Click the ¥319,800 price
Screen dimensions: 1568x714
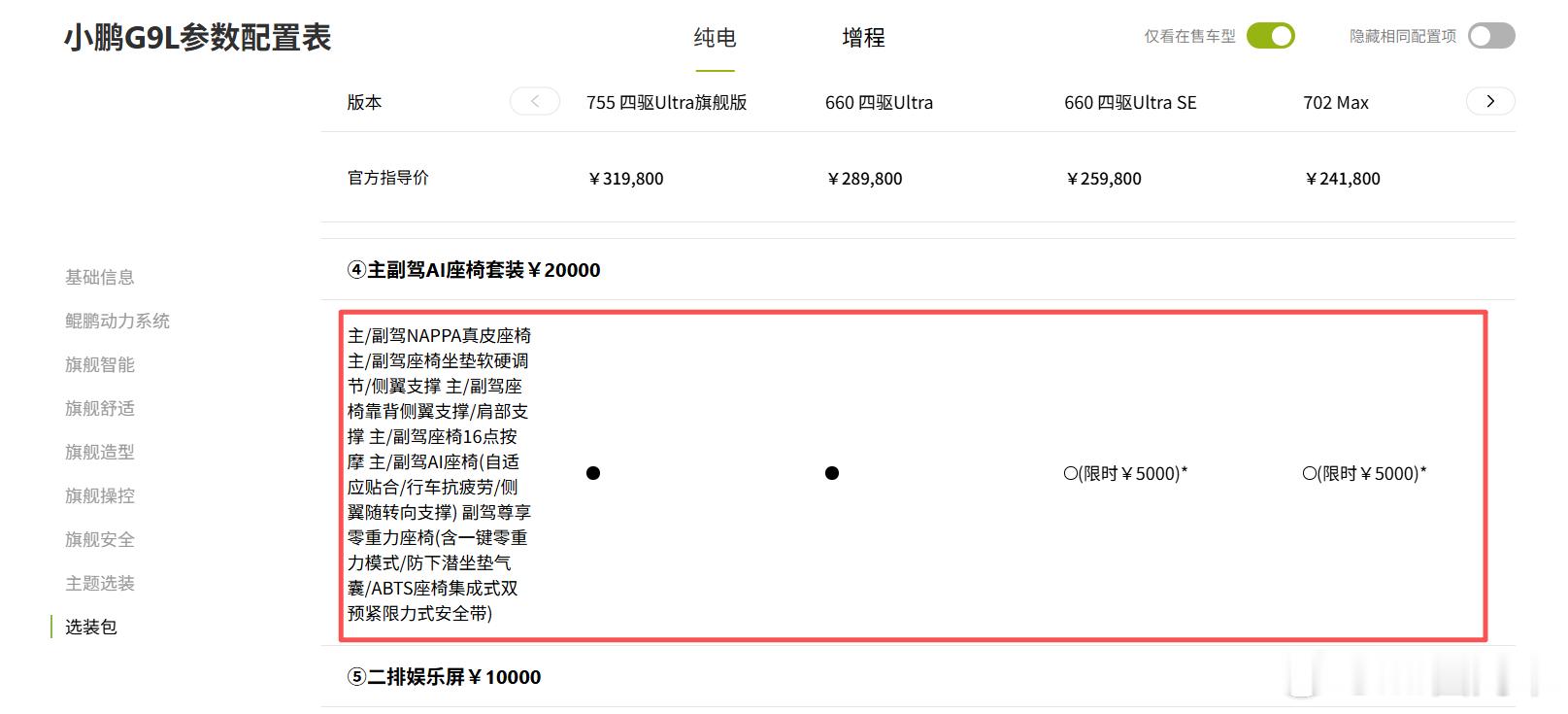(626, 179)
